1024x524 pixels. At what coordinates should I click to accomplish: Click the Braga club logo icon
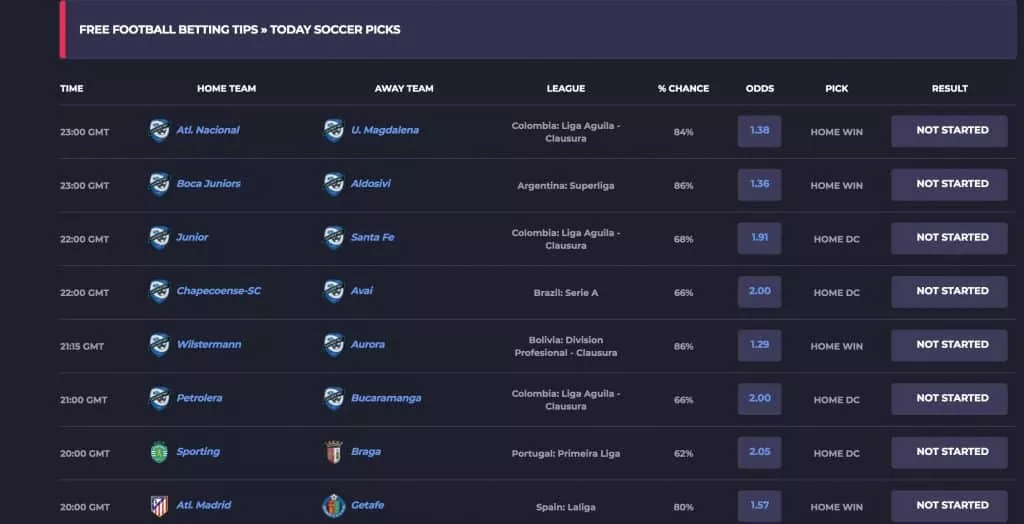pos(334,452)
